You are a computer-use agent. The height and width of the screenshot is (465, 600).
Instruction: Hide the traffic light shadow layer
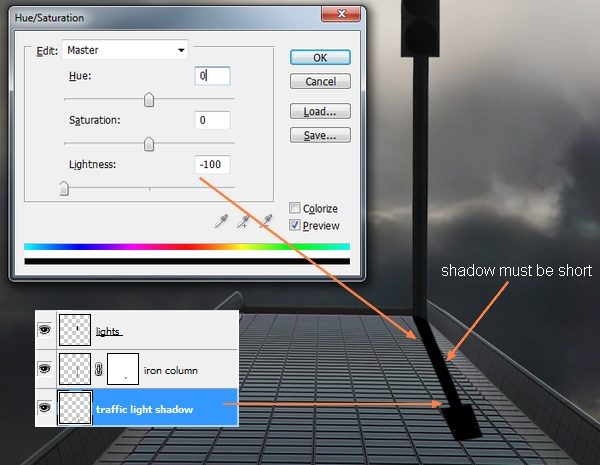pyautogui.click(x=45, y=408)
